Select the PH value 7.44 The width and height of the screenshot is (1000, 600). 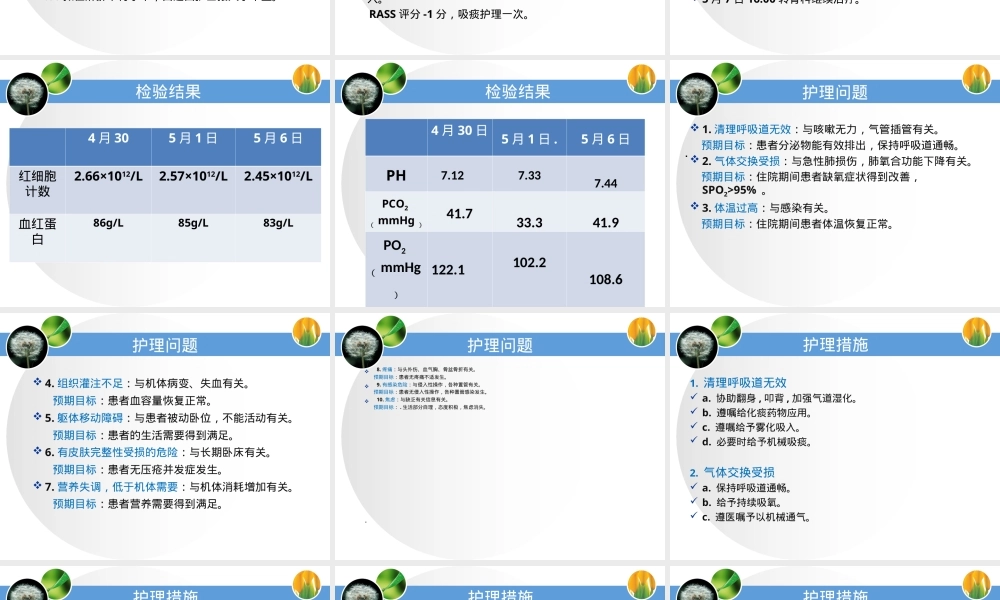coord(606,184)
